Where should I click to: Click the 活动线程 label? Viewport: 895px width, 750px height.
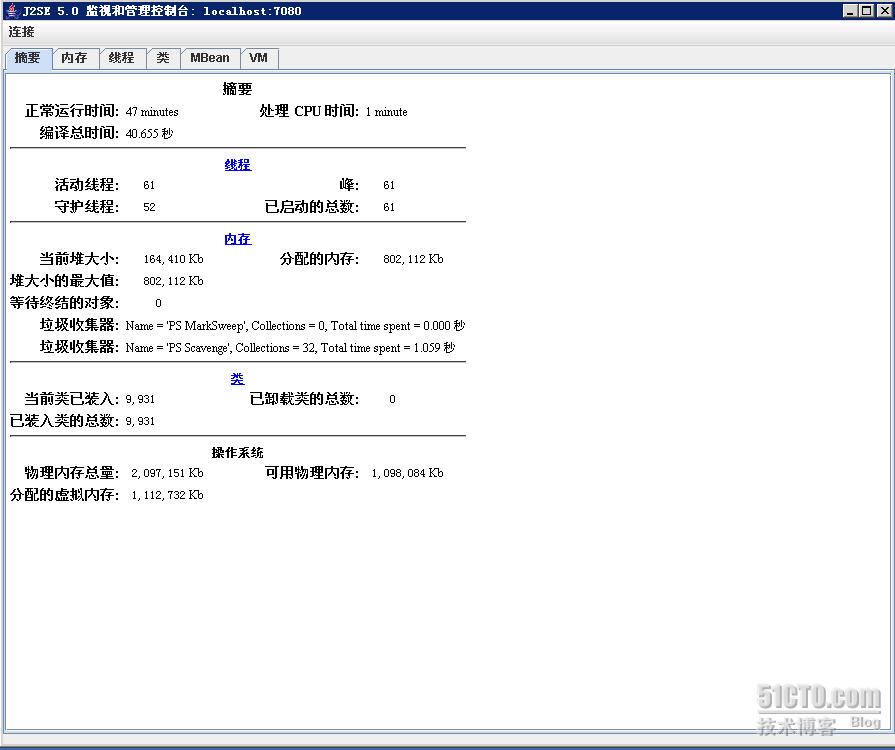pyautogui.click(x=87, y=185)
